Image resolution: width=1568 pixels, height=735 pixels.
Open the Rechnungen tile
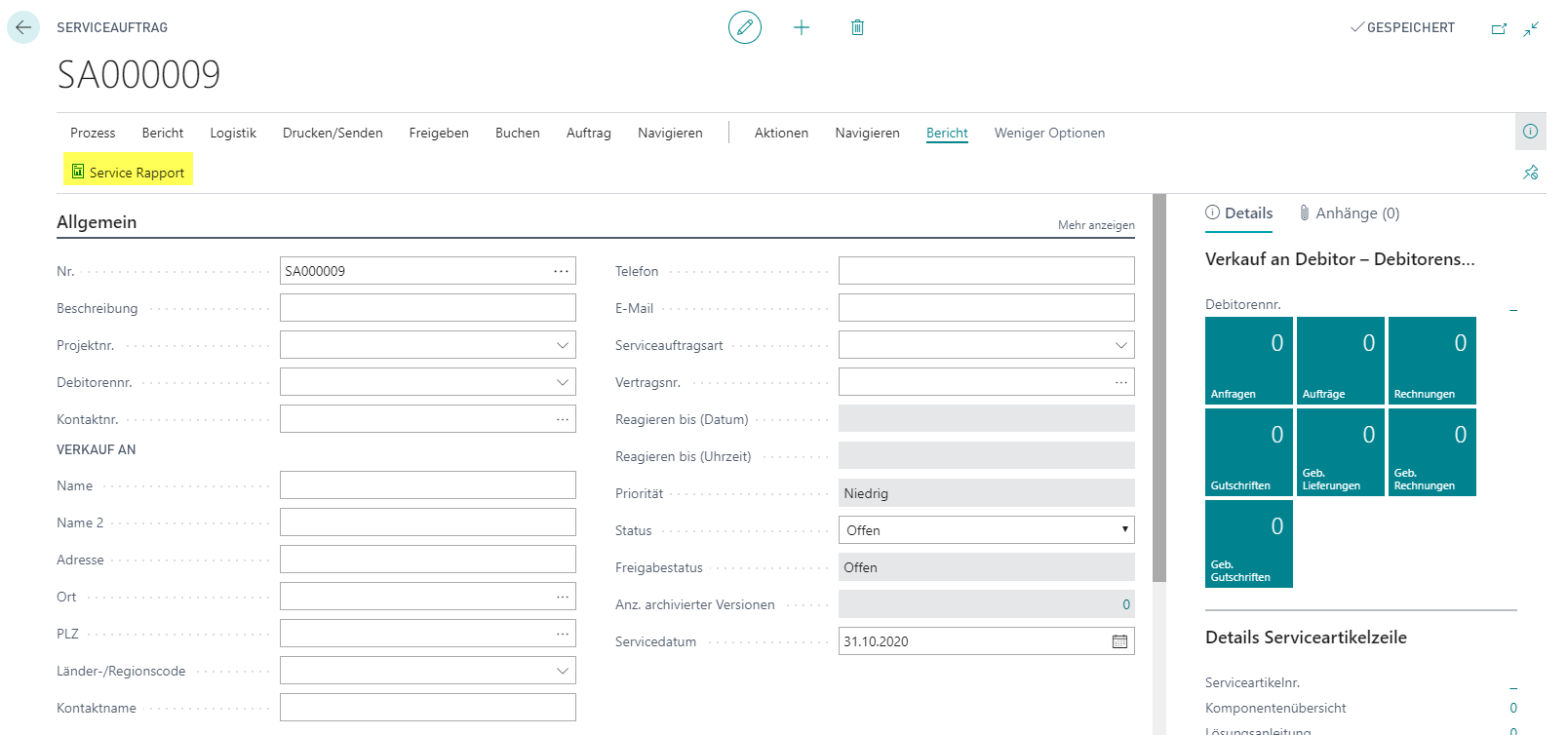pos(1432,361)
